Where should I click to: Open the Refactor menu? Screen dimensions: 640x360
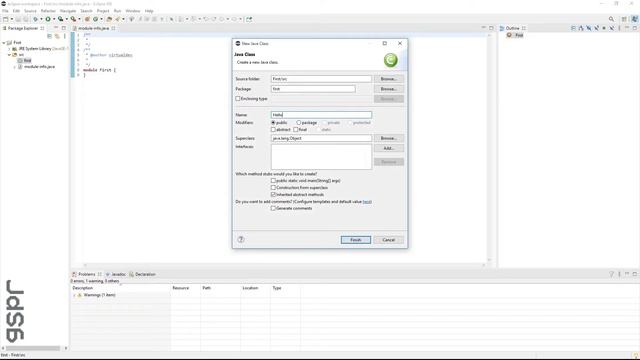[48, 11]
